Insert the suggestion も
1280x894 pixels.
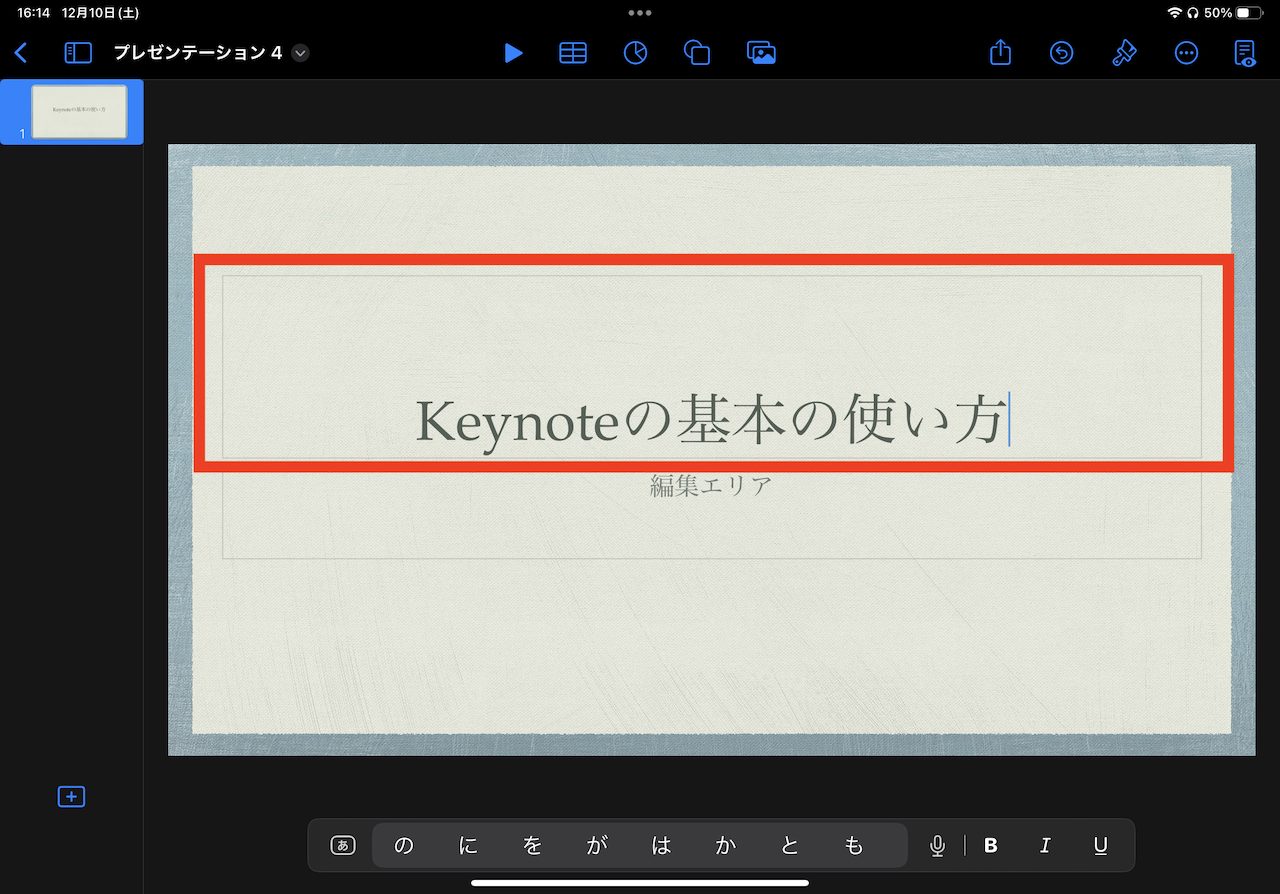(x=854, y=846)
